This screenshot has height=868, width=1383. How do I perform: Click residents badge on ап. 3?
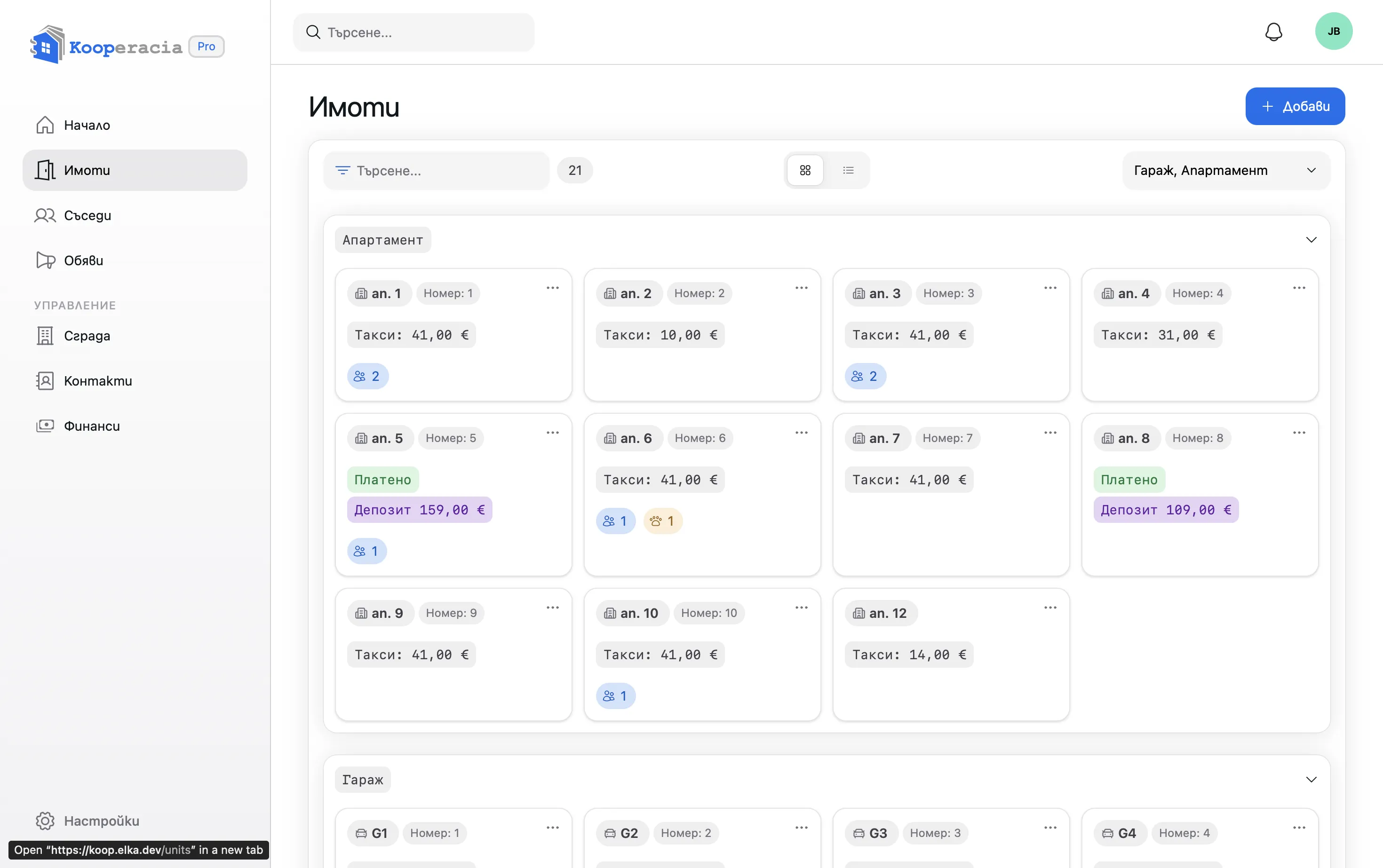[865, 377]
